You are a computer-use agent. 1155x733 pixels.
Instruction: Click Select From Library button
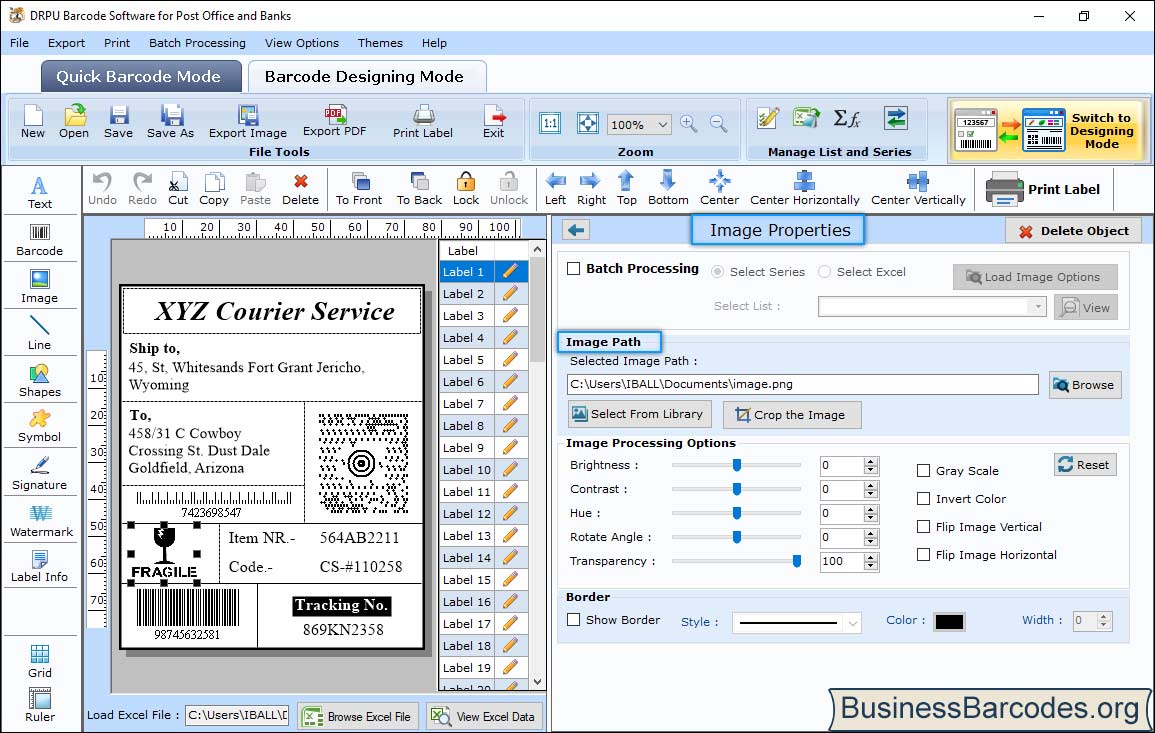tap(639, 415)
